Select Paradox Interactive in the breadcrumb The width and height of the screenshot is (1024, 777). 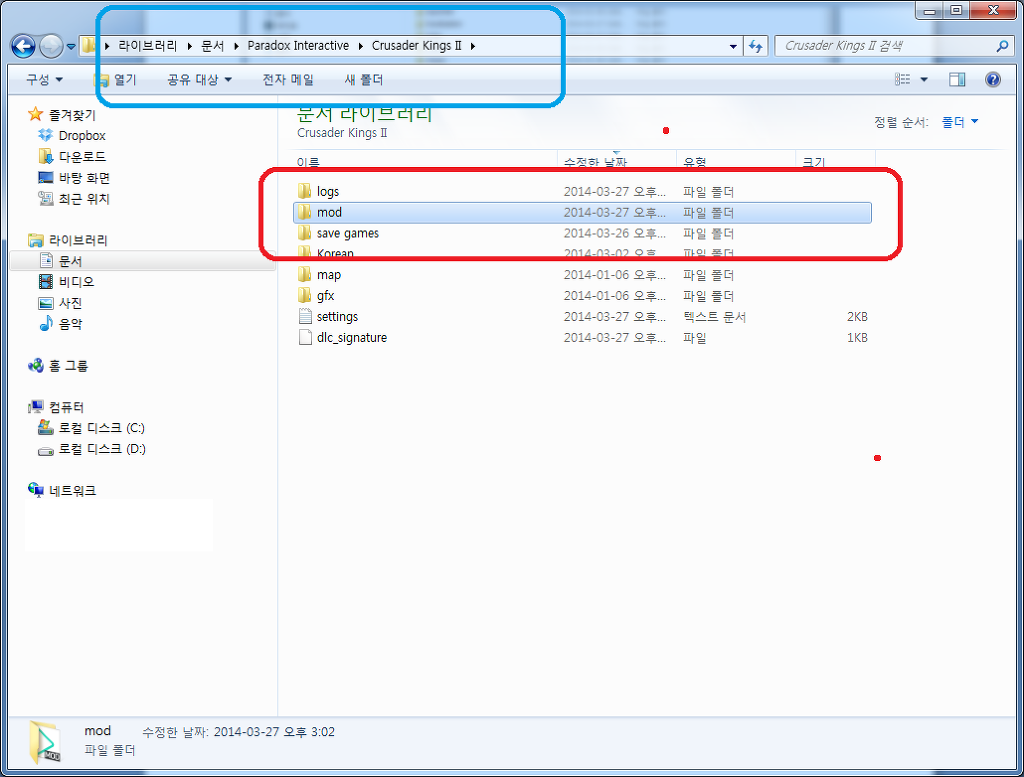tap(298, 46)
